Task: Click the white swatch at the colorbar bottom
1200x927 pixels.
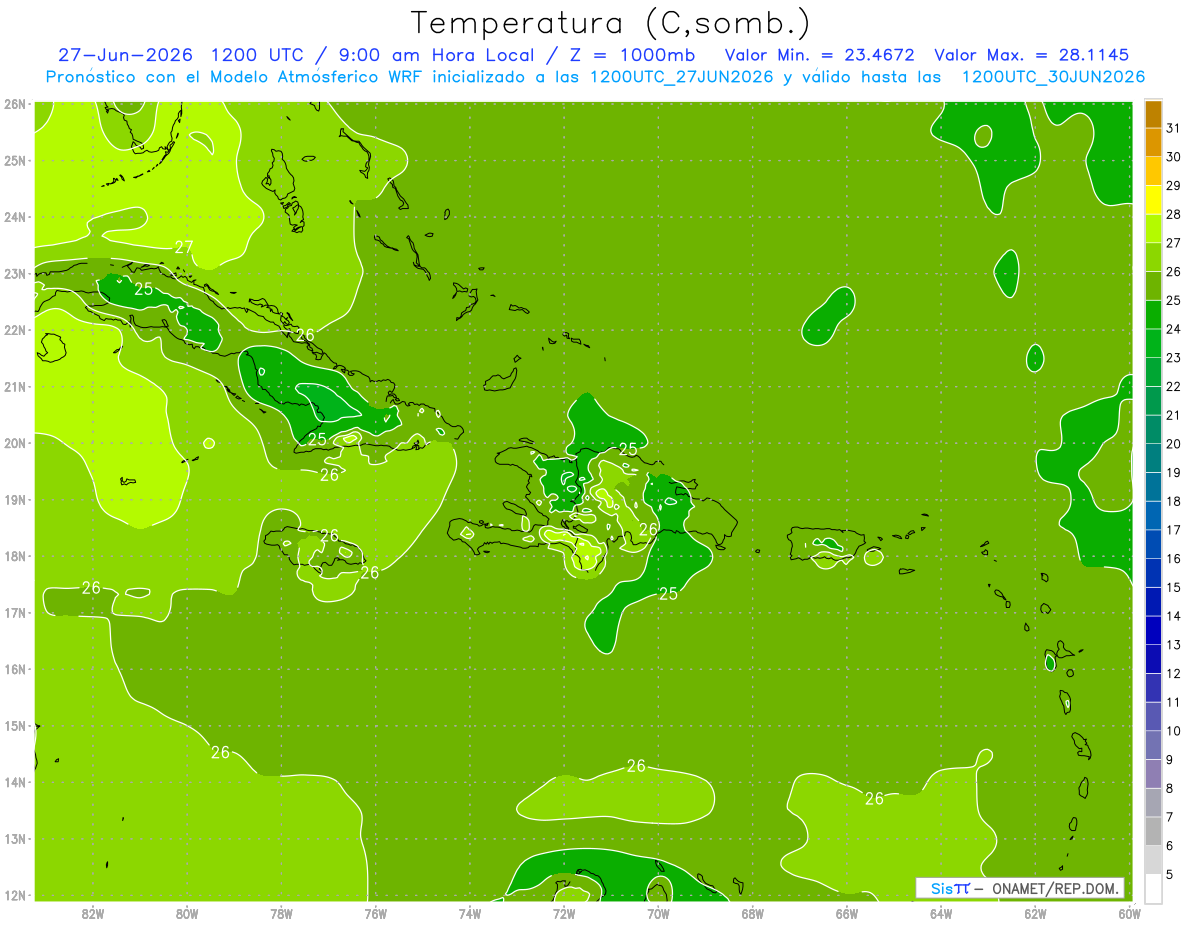Action: [x=1153, y=888]
